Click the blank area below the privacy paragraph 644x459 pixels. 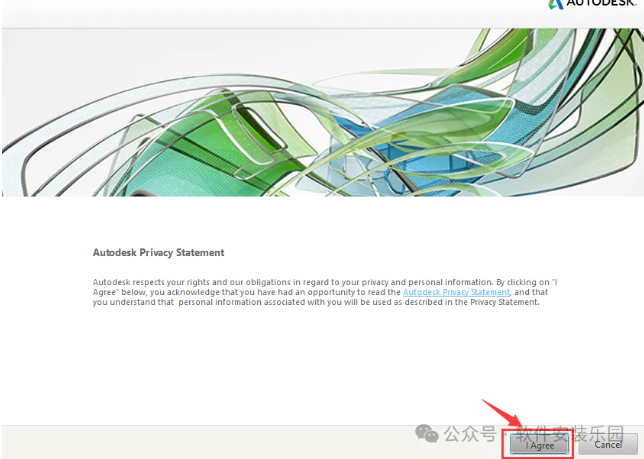tap(320, 360)
